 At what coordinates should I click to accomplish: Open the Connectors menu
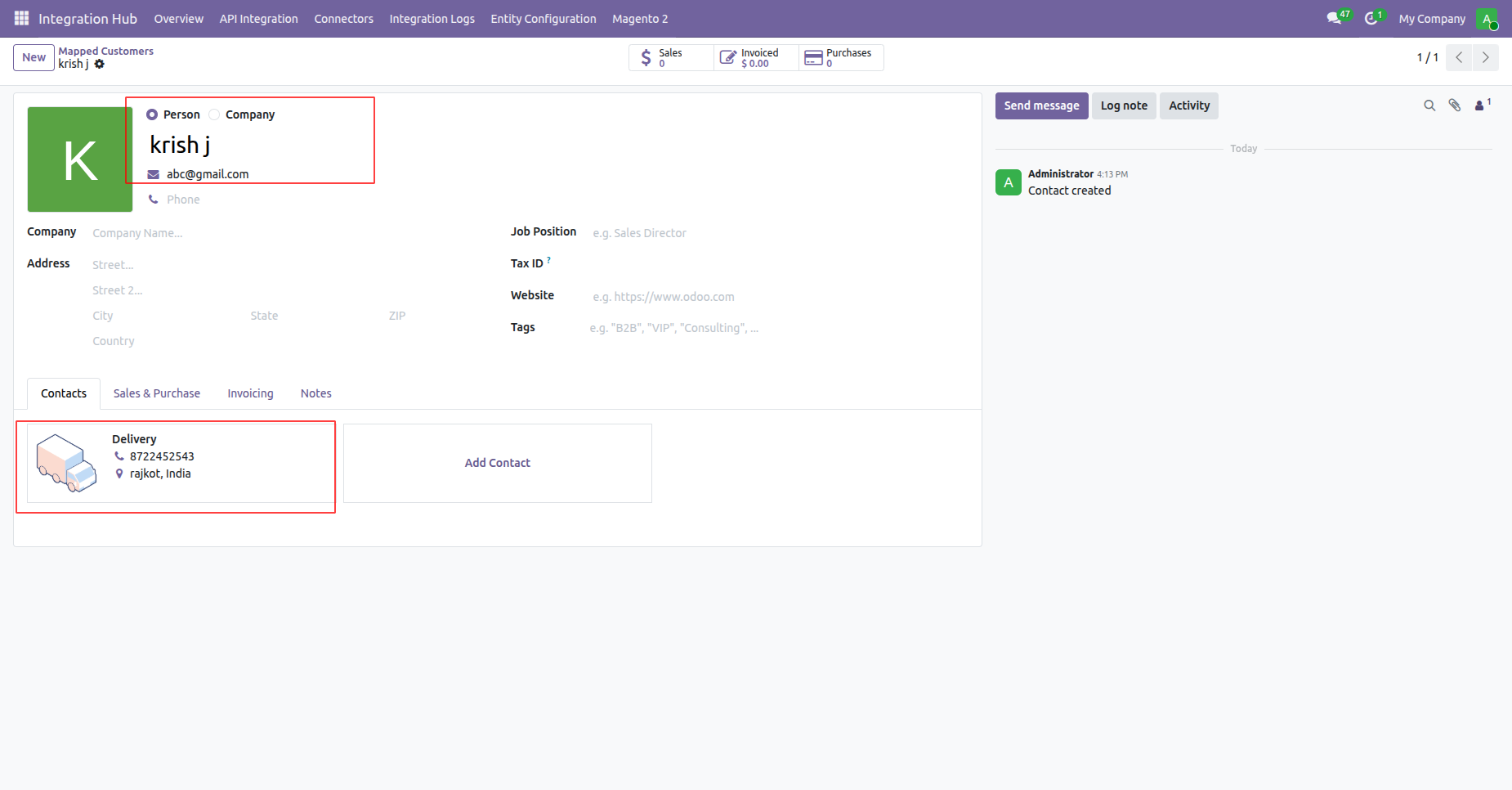(x=344, y=18)
